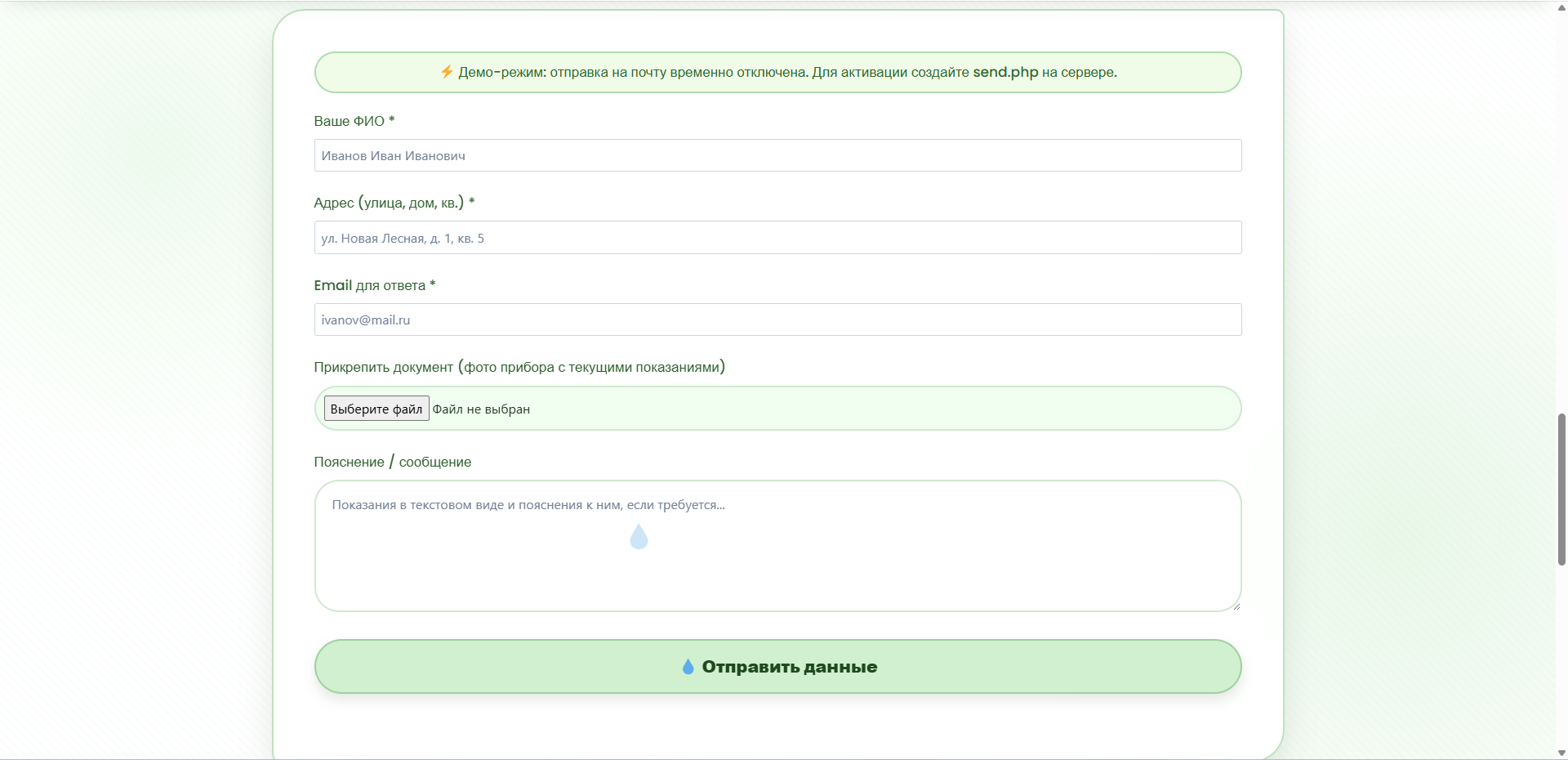The image size is (1568, 760).
Task: Click the lightning icon in demo-mode banner
Action: pos(447,72)
